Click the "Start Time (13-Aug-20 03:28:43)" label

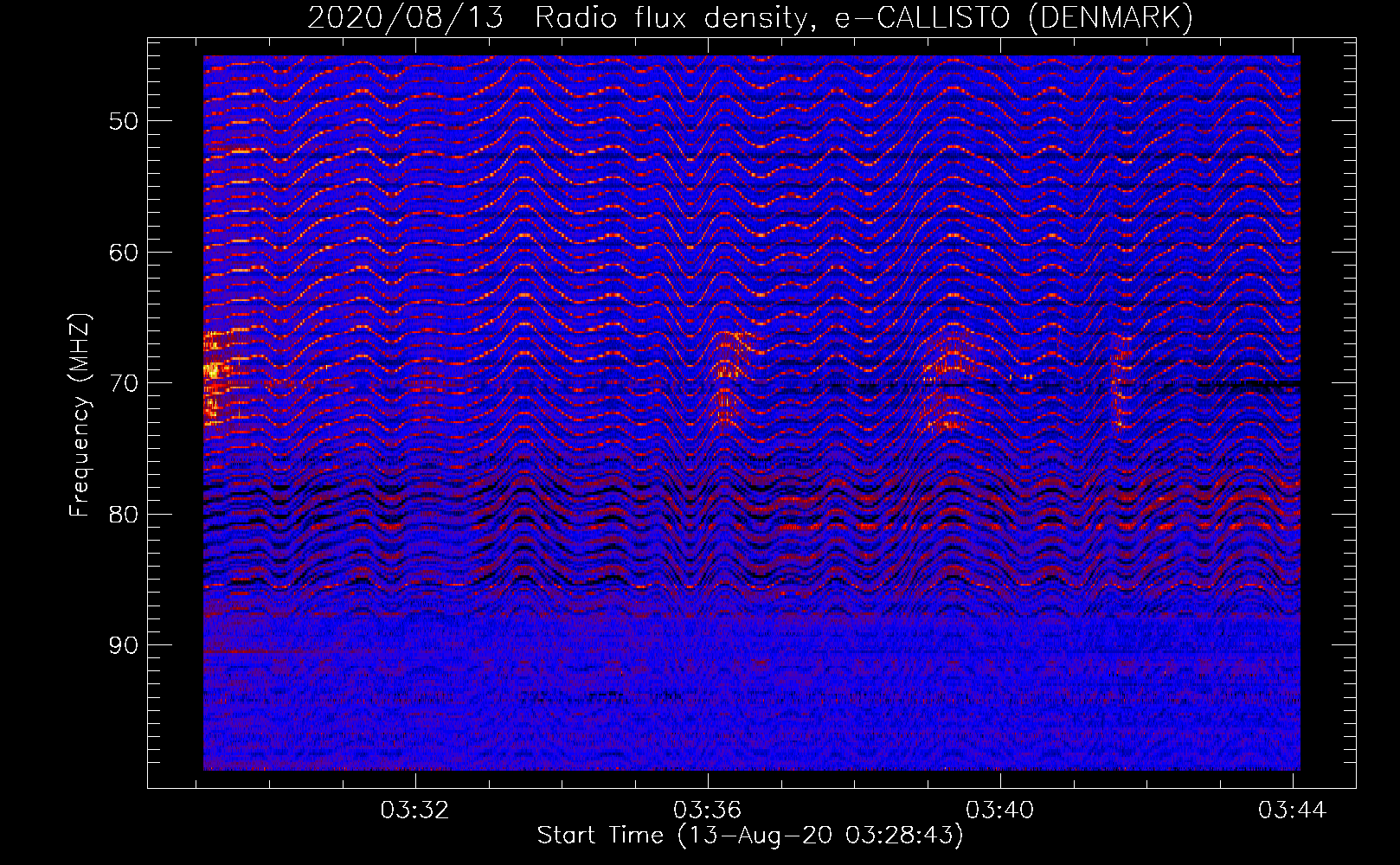[750, 836]
